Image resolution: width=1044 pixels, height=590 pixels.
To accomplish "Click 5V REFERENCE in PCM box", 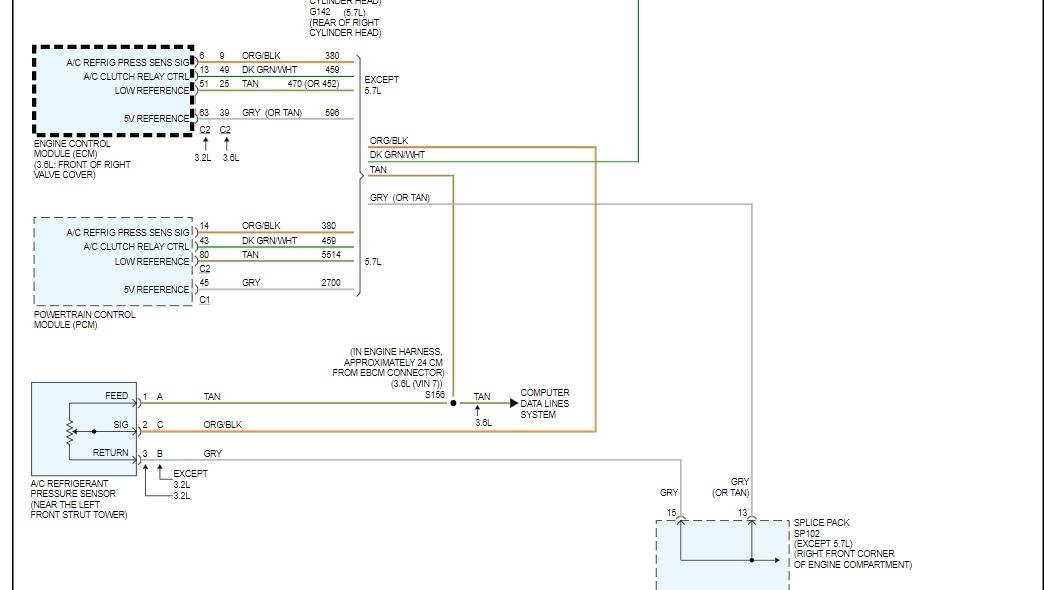I will click(x=156, y=290).
